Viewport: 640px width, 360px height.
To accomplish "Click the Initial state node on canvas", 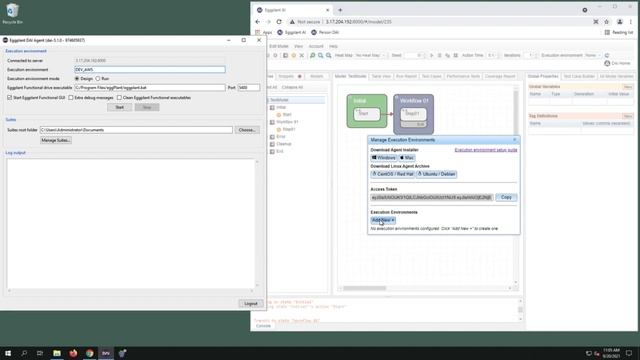I will (367, 111).
